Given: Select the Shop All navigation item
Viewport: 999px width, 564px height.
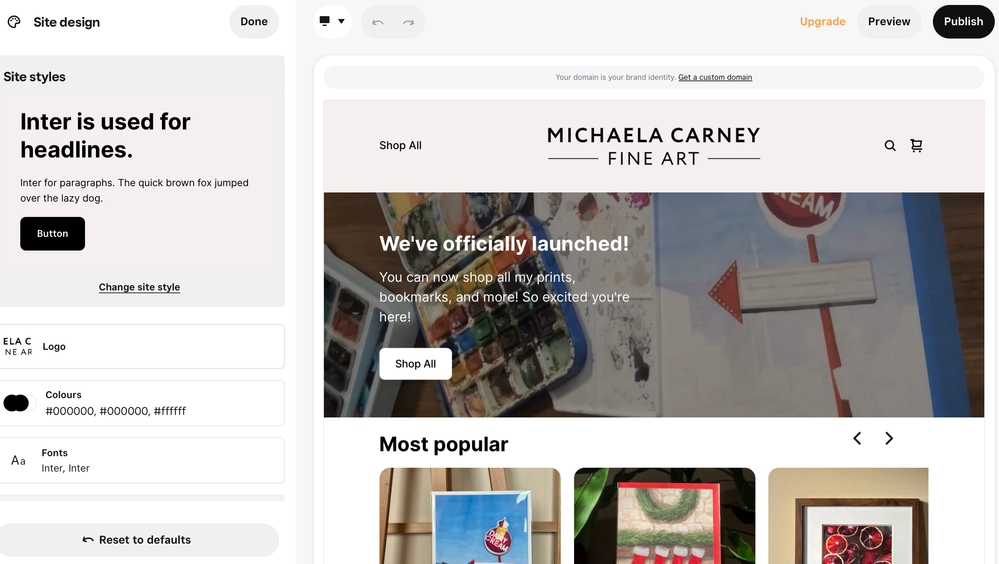Looking at the screenshot, I should pyautogui.click(x=400, y=145).
